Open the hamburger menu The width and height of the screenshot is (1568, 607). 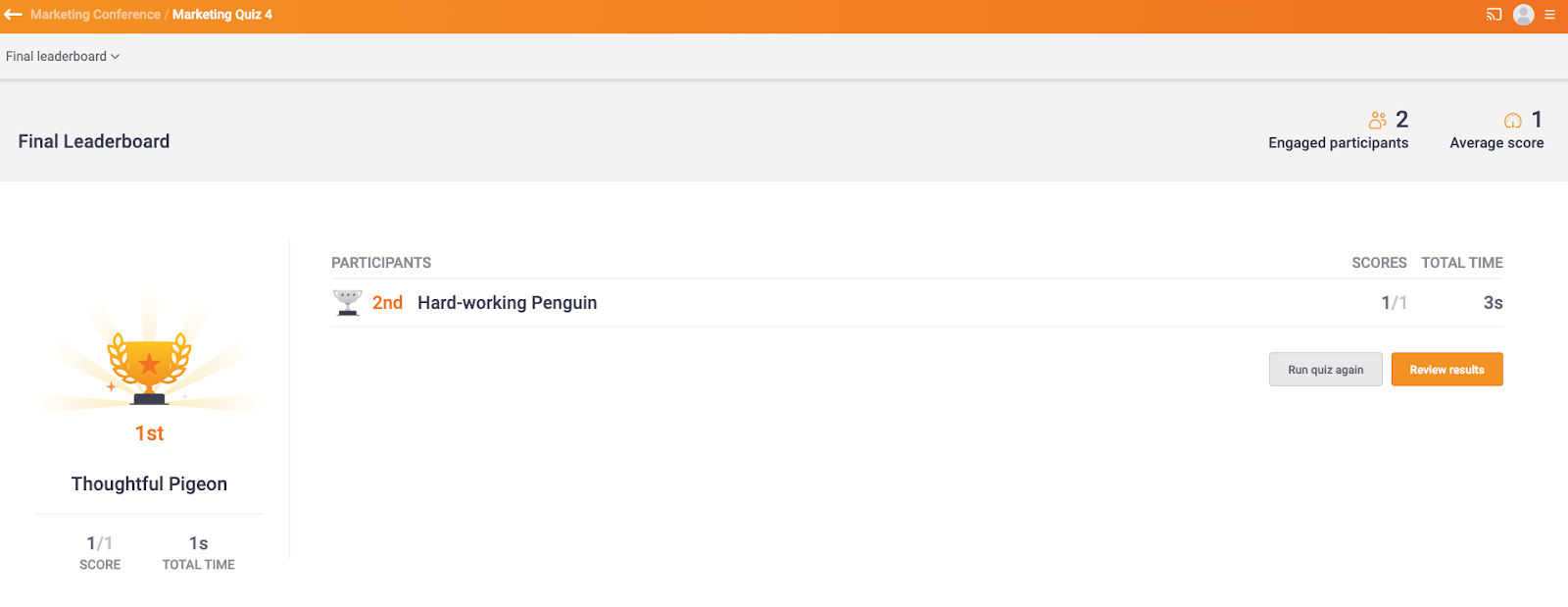tap(1550, 15)
